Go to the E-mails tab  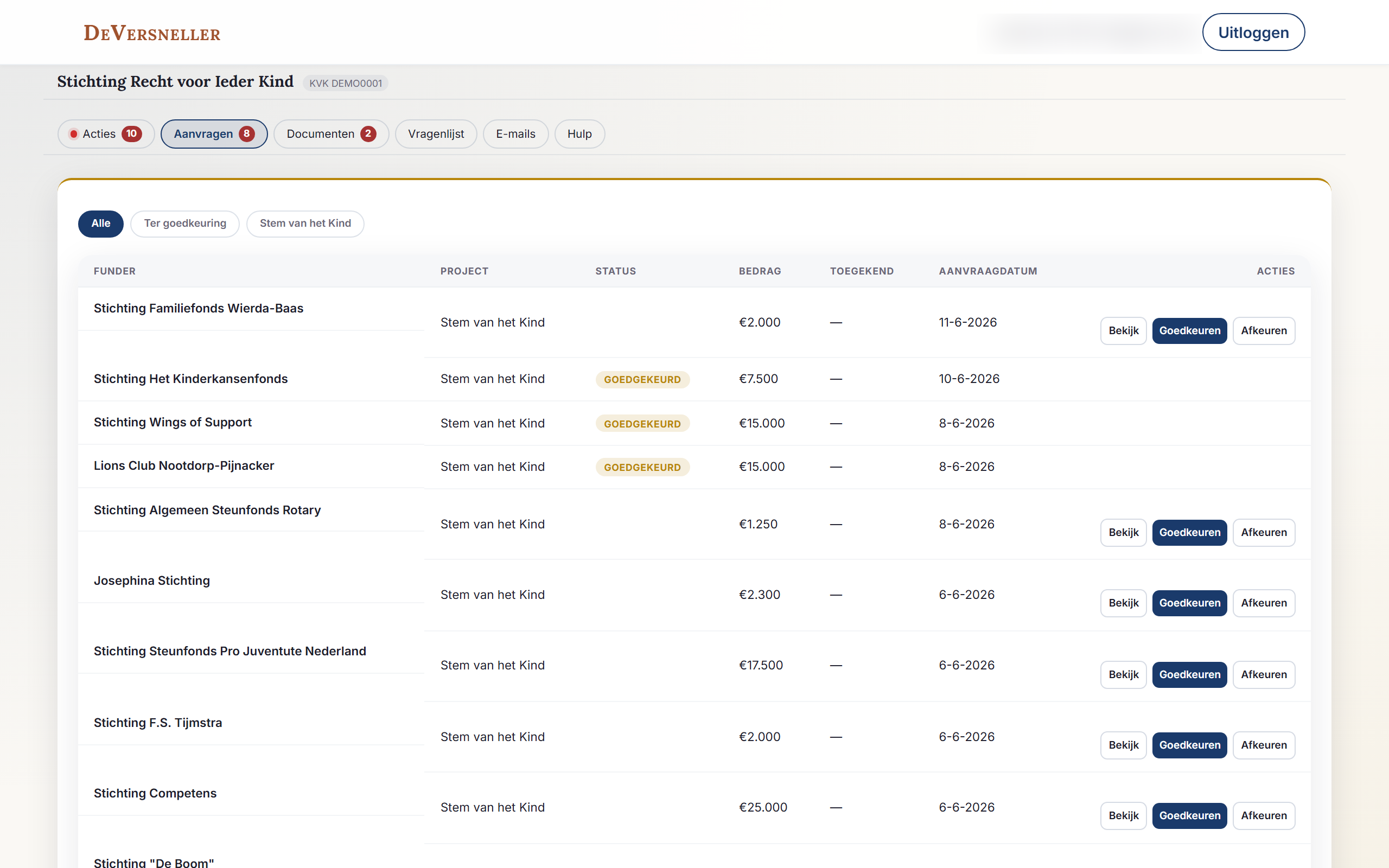pos(515,134)
